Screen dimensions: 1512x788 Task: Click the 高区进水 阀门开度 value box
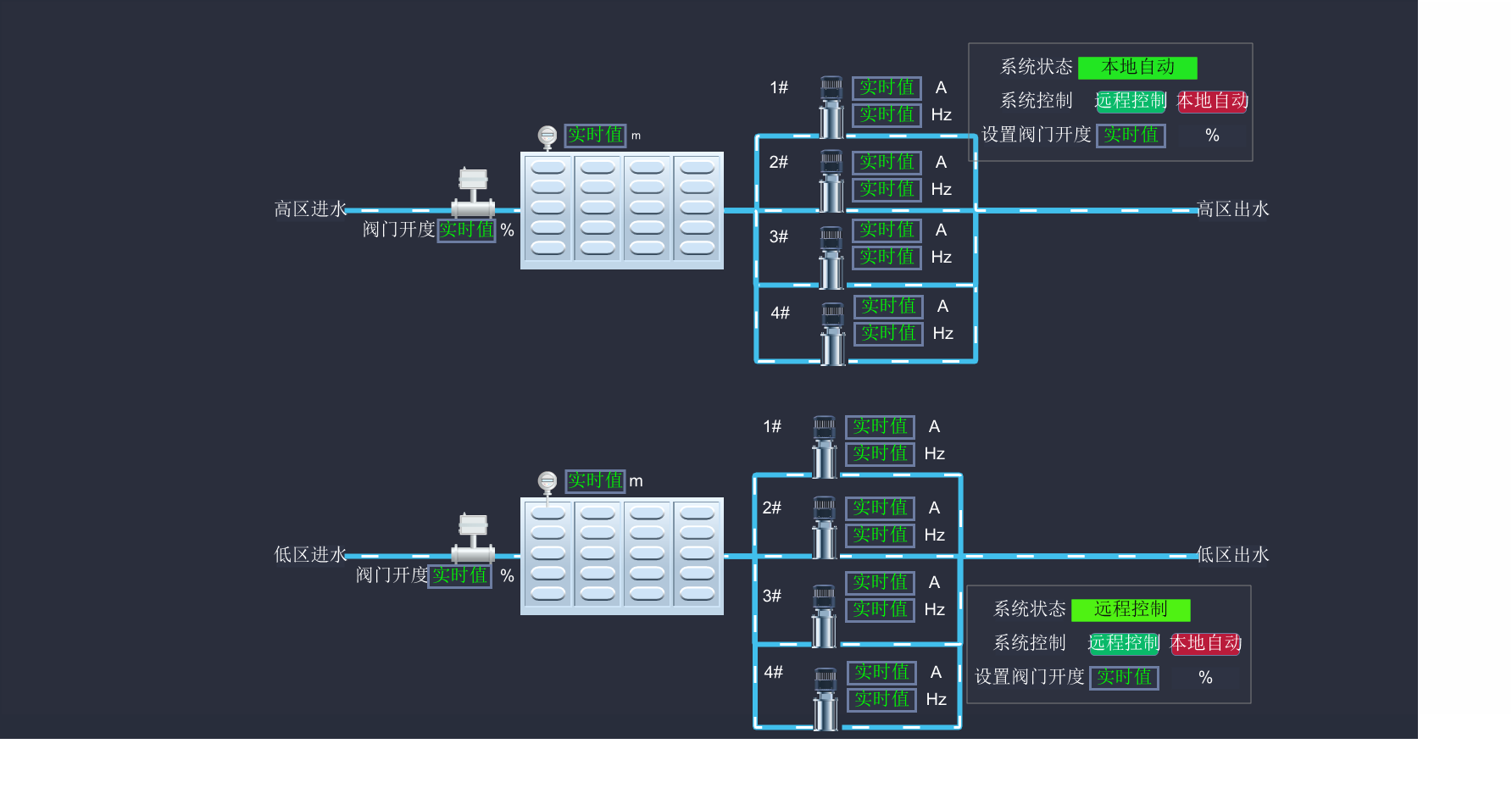[466, 230]
